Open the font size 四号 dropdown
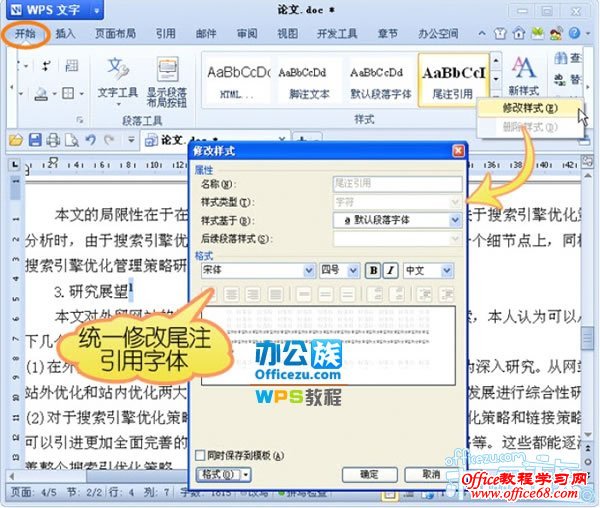 (353, 270)
